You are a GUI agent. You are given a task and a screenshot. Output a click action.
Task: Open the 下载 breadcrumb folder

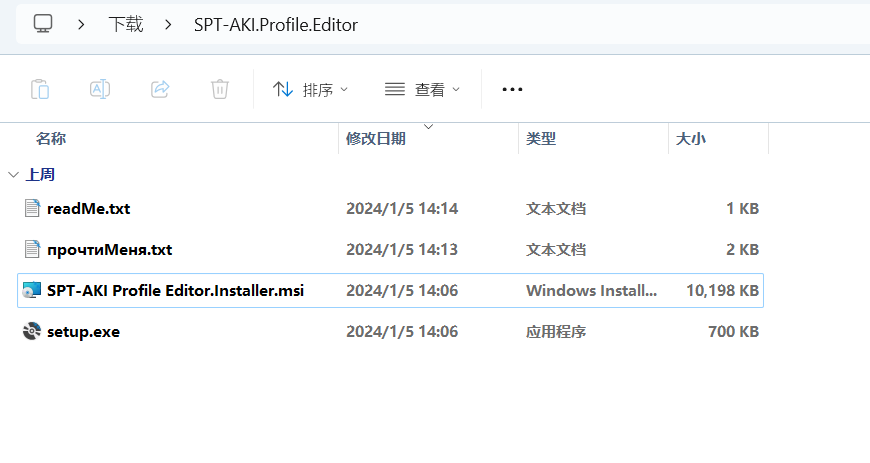[x=126, y=24]
